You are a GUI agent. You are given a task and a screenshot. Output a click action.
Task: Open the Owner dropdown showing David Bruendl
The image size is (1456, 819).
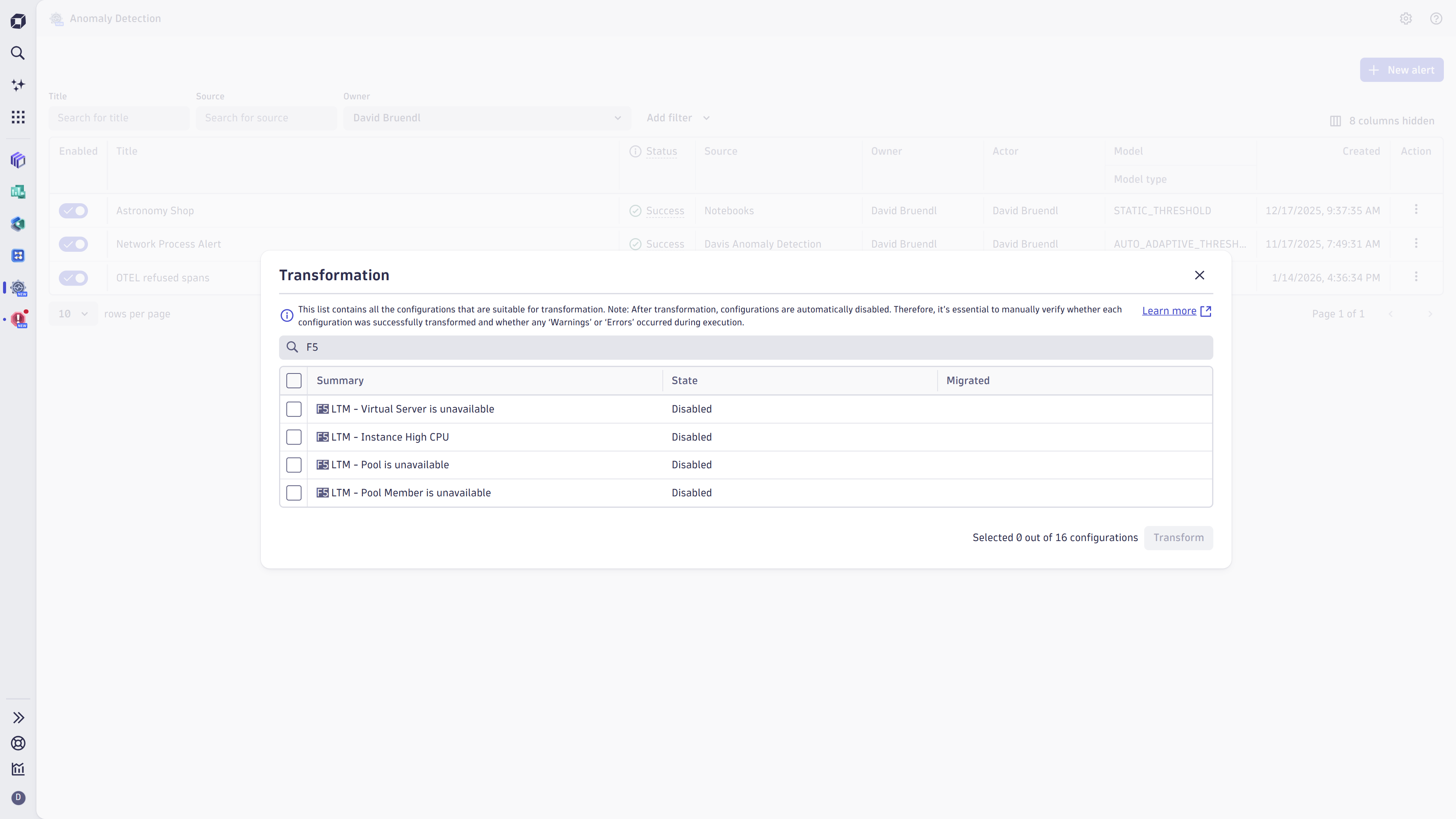(x=486, y=118)
